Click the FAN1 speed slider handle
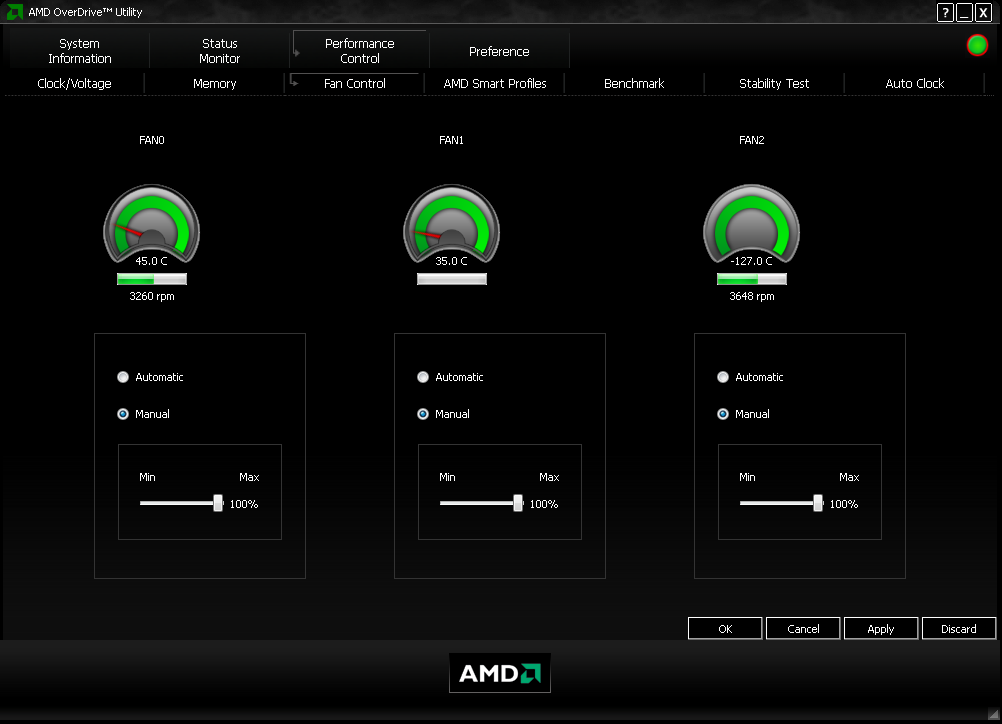Screen dimensions: 1002x724 [x=518, y=503]
